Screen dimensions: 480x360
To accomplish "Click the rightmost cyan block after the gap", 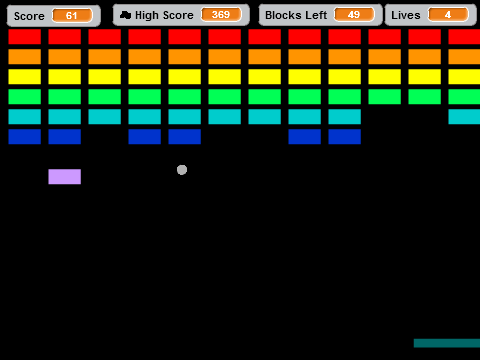I will tap(464, 117).
